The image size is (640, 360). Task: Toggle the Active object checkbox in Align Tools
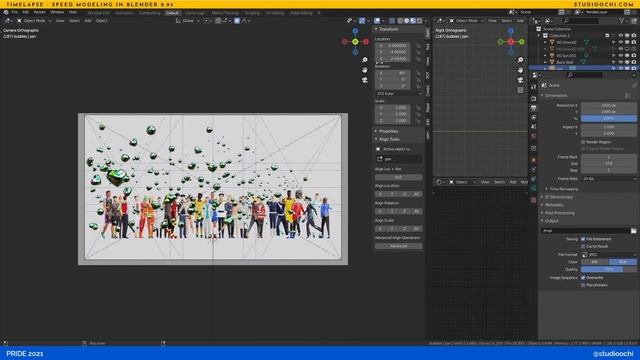point(378,149)
